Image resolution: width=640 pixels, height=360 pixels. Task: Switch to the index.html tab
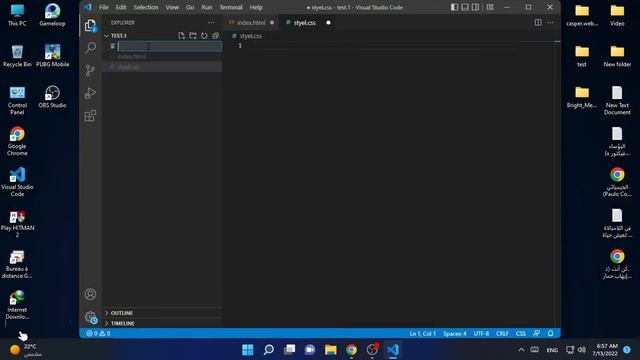[x=251, y=22]
